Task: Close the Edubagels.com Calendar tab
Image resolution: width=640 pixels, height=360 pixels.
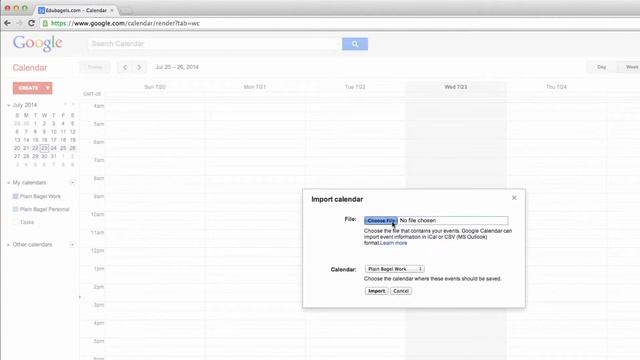Action: click(112, 10)
